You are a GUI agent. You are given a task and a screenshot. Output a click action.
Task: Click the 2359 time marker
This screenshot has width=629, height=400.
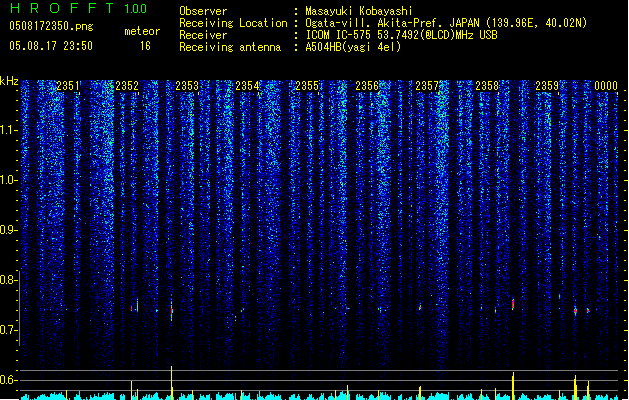coord(547,86)
